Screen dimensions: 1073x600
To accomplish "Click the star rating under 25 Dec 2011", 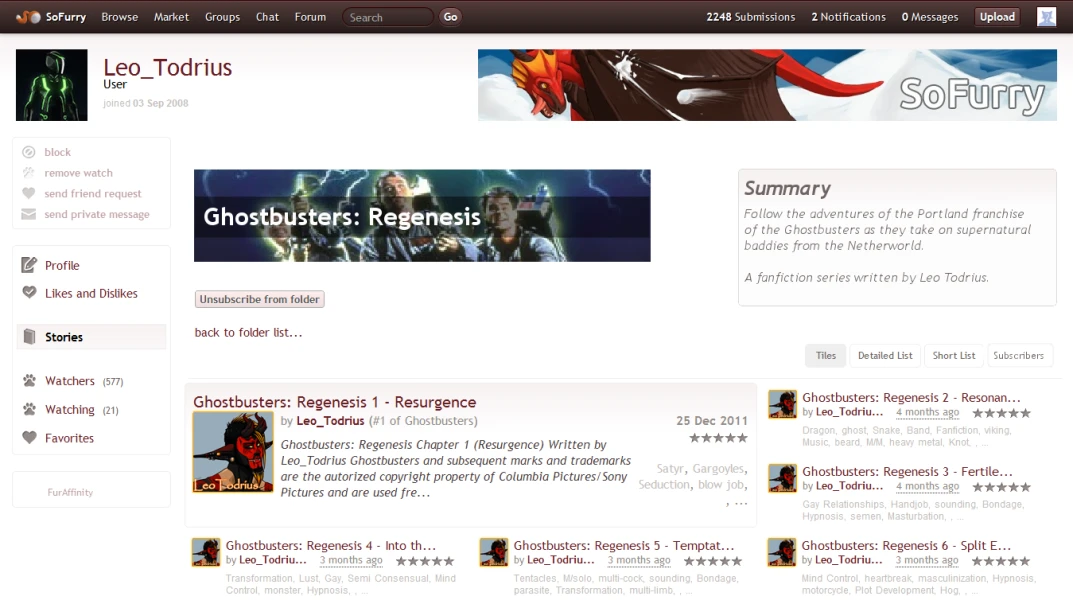I will [x=718, y=438].
